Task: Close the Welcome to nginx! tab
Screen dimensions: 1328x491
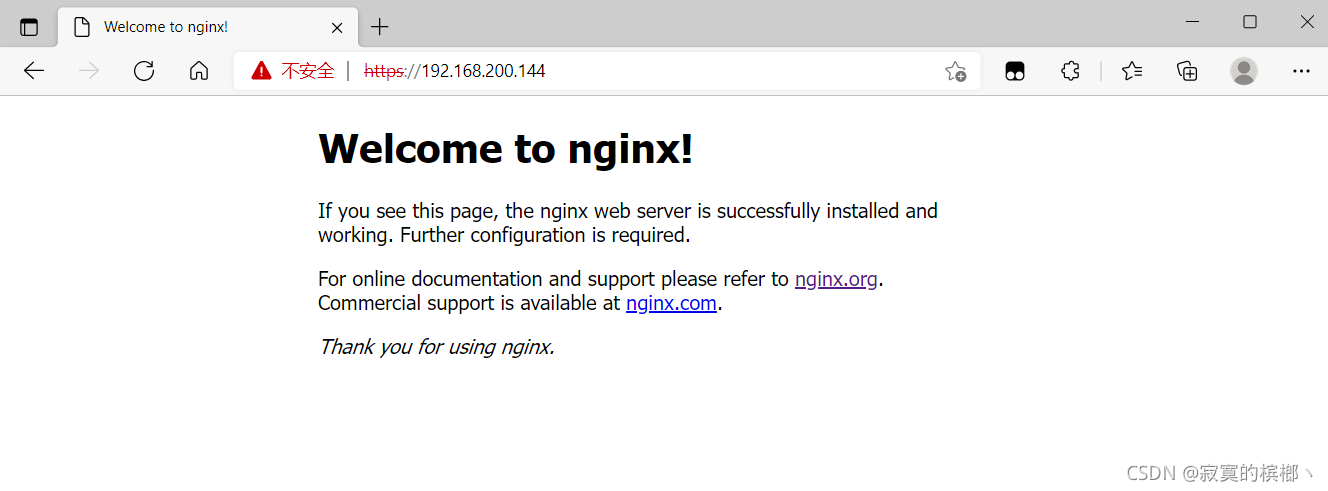Action: (337, 27)
